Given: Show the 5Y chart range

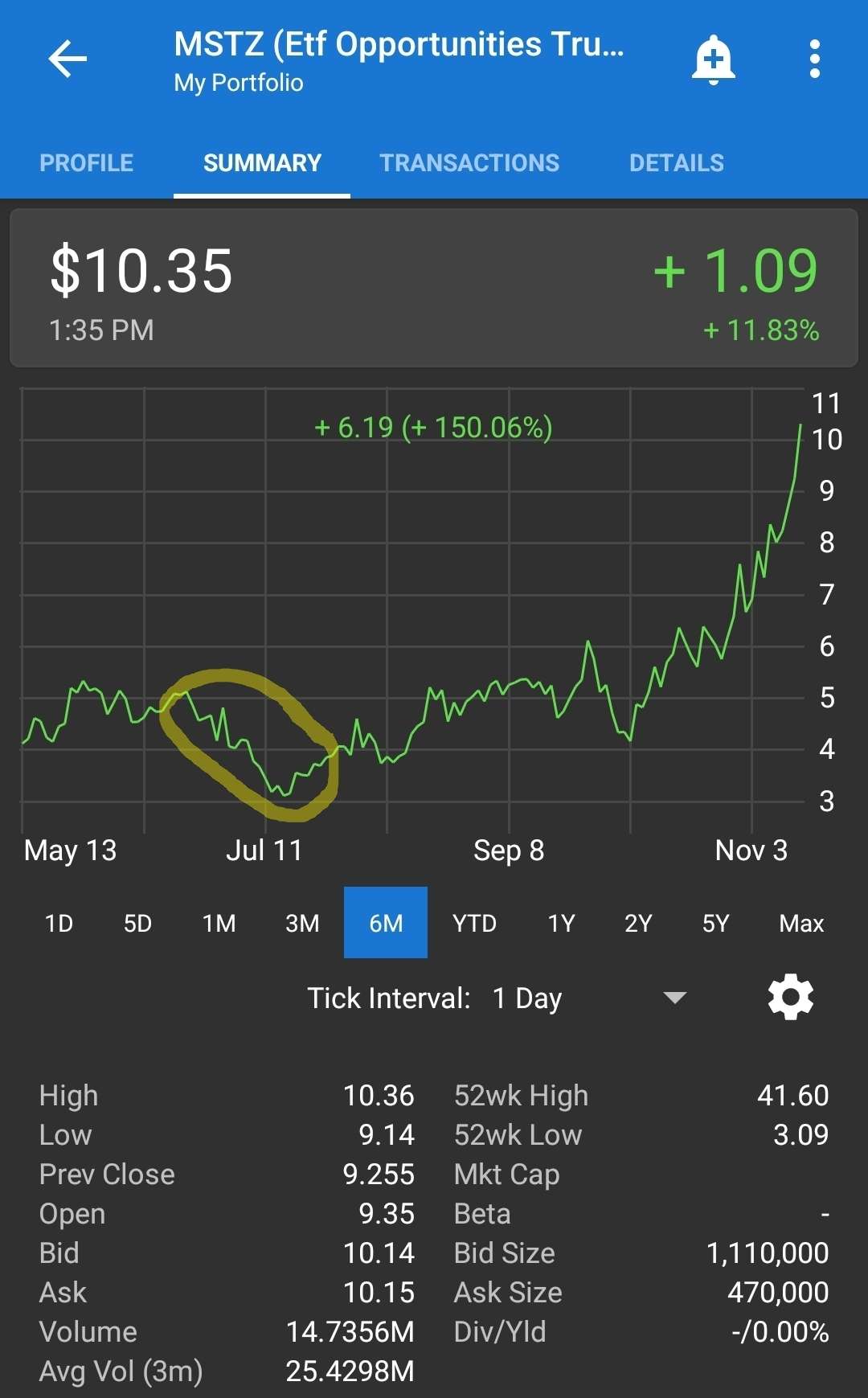Looking at the screenshot, I should pyautogui.click(x=715, y=923).
